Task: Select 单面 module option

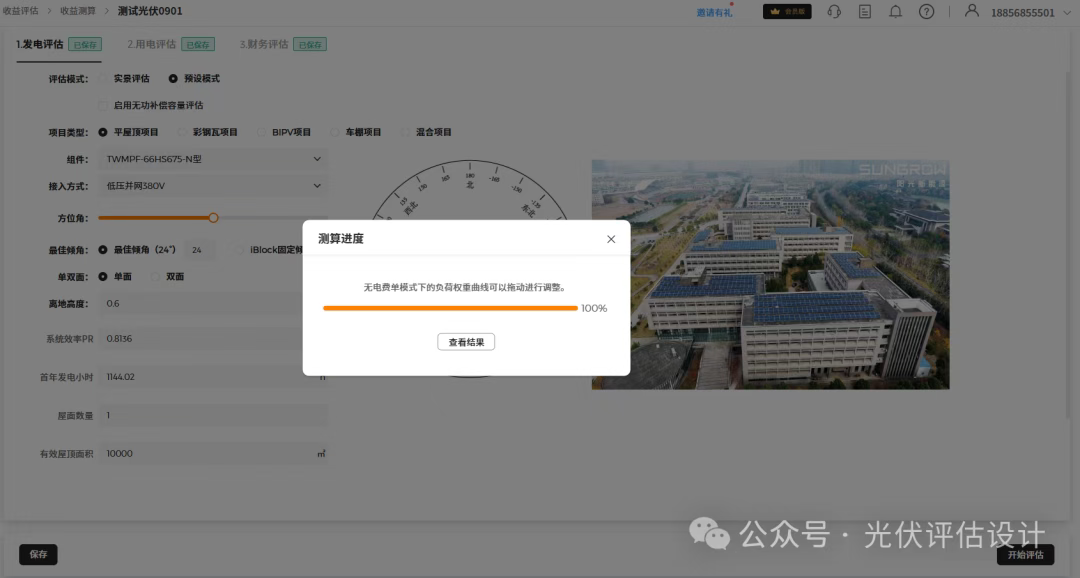Action: pyautogui.click(x=103, y=277)
